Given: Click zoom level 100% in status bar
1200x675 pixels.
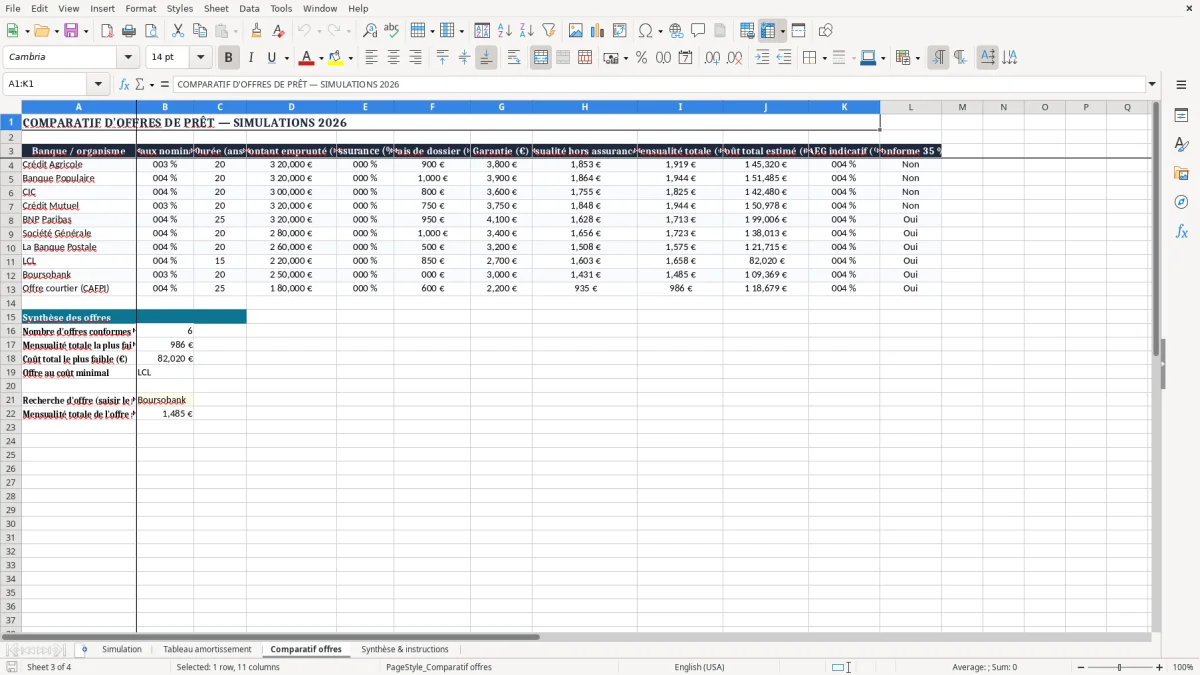Looking at the screenshot, I should tap(1183, 667).
